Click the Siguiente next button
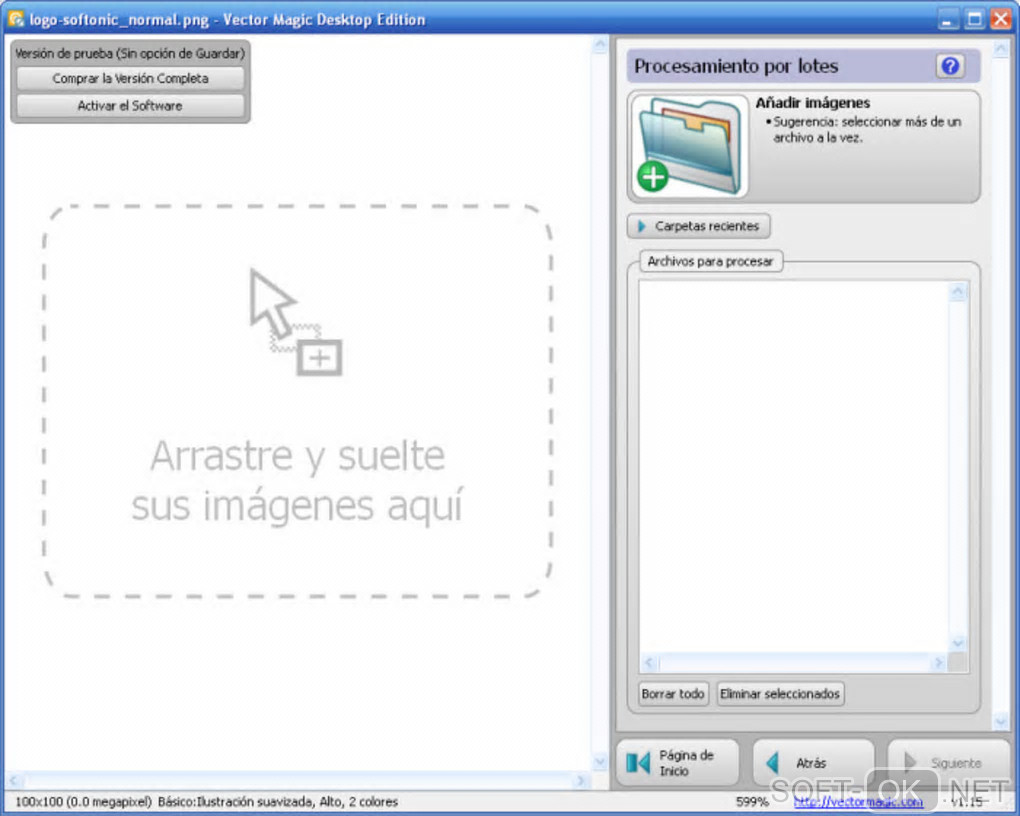The width and height of the screenshot is (1020, 816). click(948, 762)
